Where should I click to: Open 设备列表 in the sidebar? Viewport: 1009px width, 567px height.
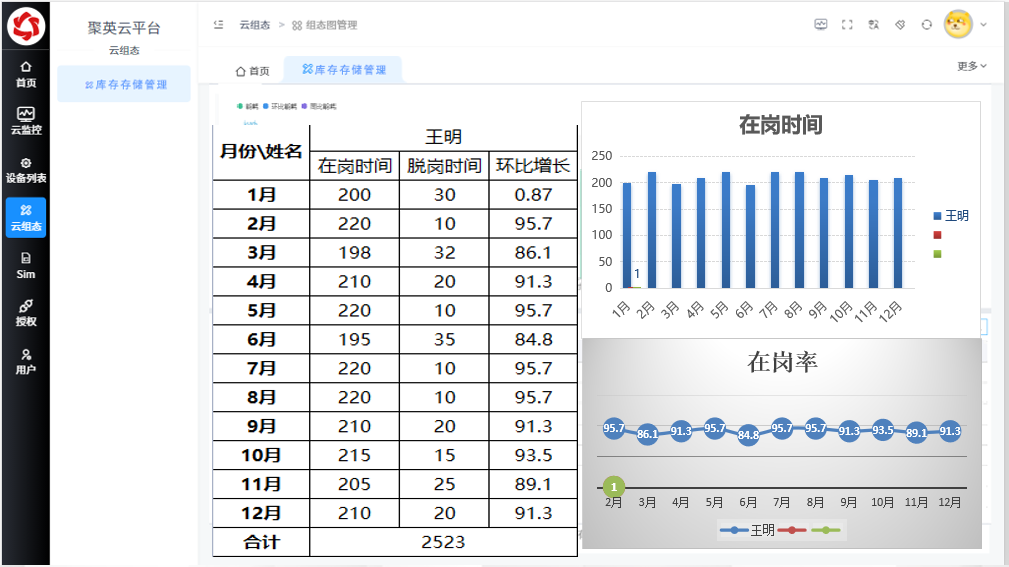coord(26,169)
